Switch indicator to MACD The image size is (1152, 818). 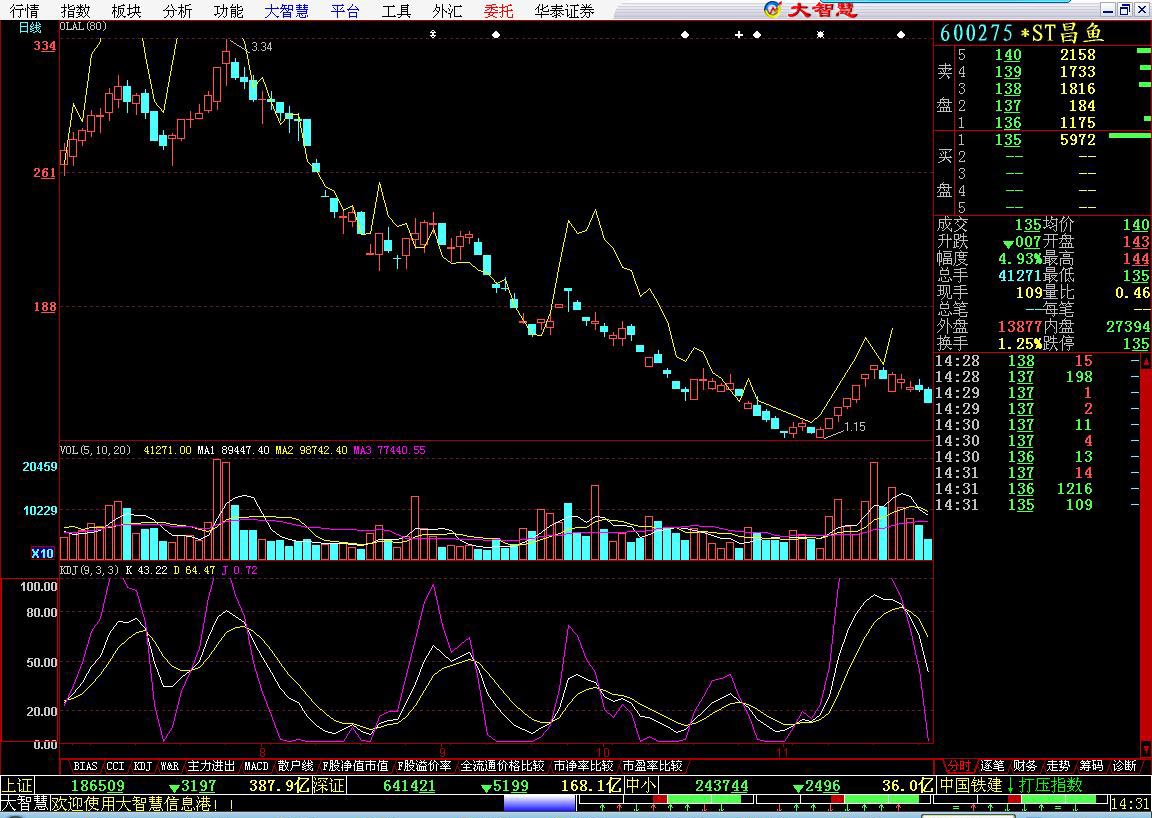pyautogui.click(x=256, y=766)
